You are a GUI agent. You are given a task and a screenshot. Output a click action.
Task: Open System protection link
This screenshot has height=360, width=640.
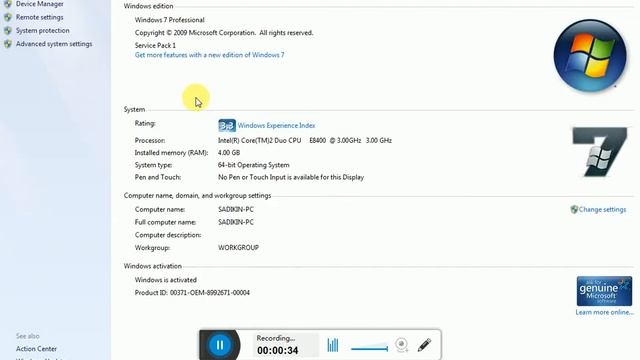[x=42, y=31]
